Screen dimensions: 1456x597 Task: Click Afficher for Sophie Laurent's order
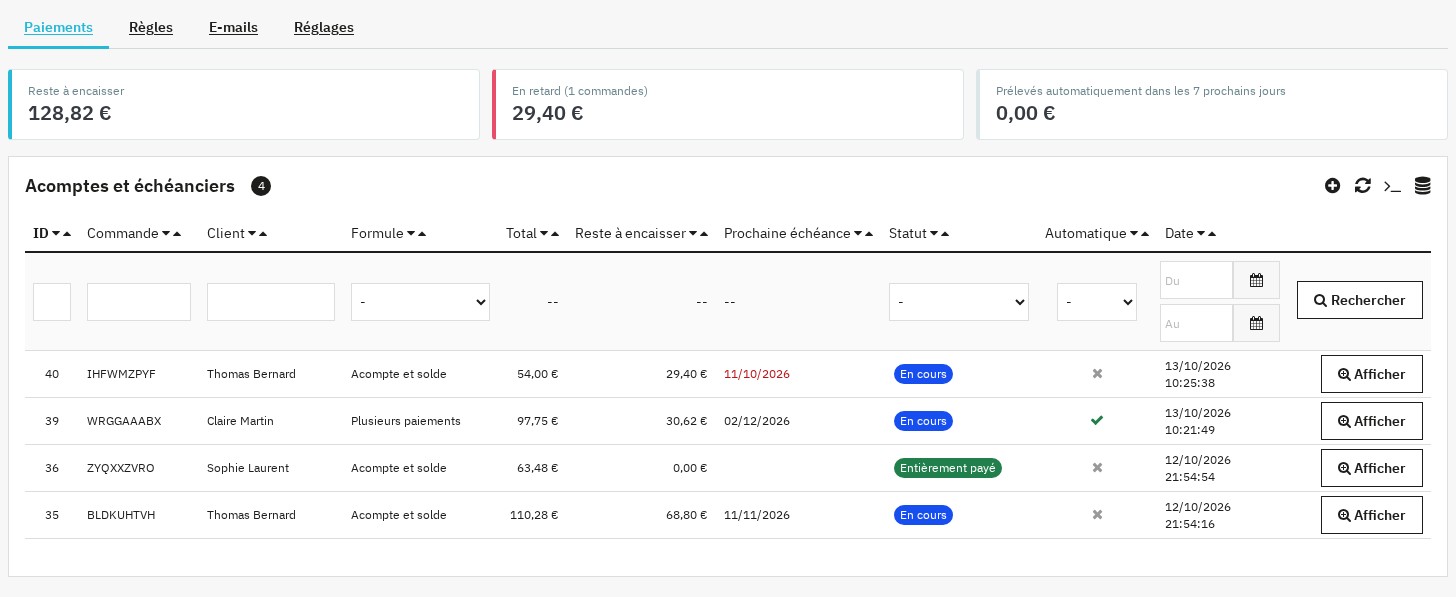tap(1372, 468)
